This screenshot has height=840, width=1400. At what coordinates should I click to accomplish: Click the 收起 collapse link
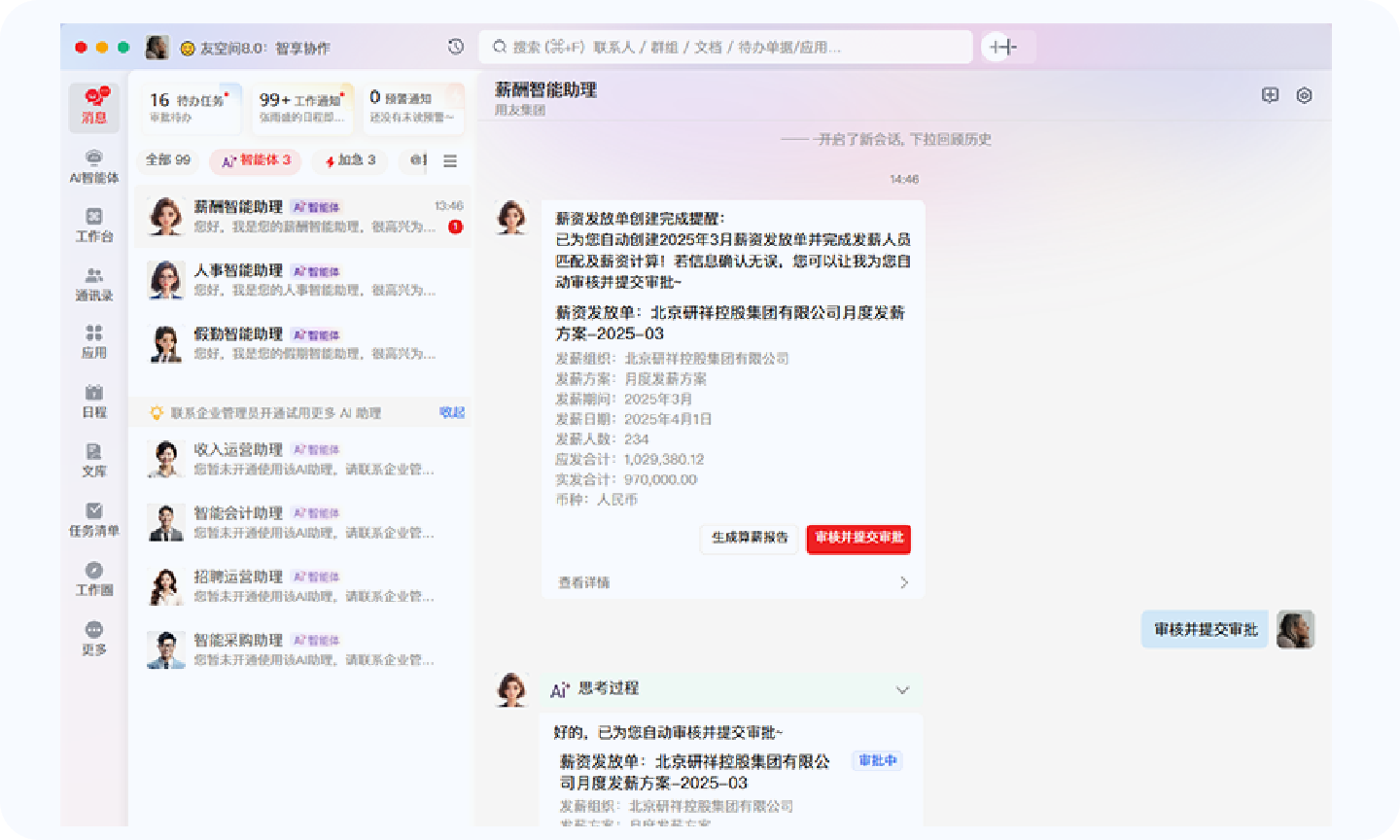pyautogui.click(x=452, y=412)
